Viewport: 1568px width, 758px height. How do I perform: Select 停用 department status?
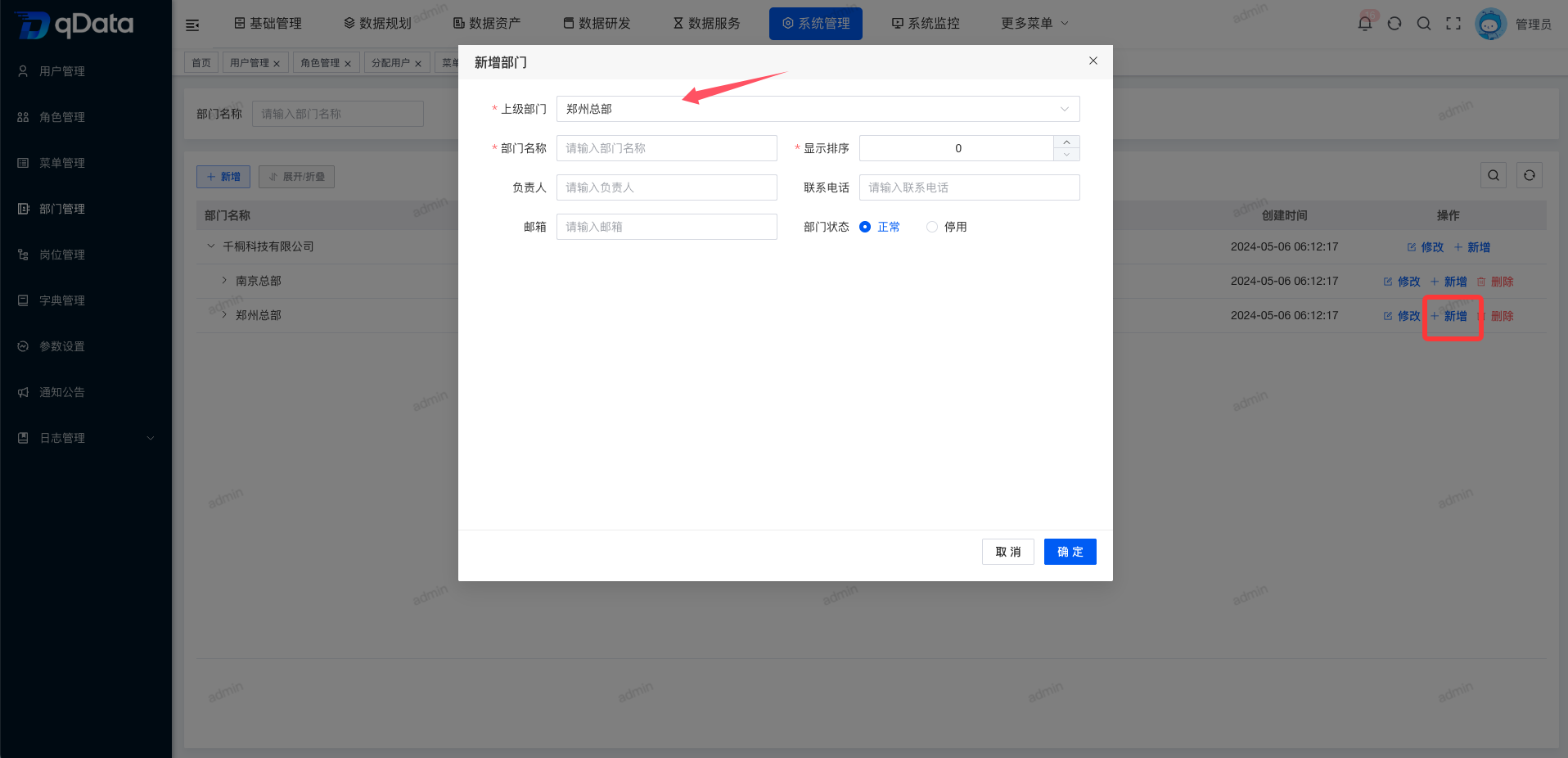point(947,227)
